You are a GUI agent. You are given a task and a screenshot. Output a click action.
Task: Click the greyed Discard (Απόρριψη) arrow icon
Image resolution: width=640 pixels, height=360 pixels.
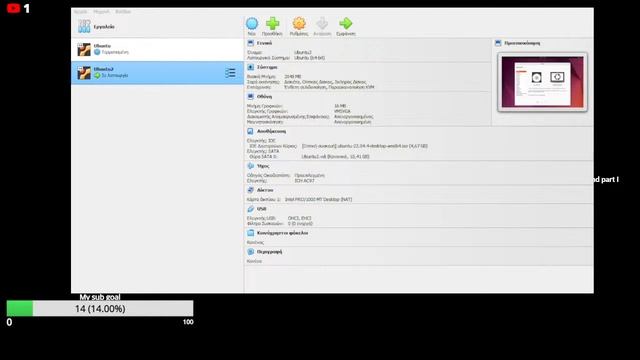[x=322, y=24]
